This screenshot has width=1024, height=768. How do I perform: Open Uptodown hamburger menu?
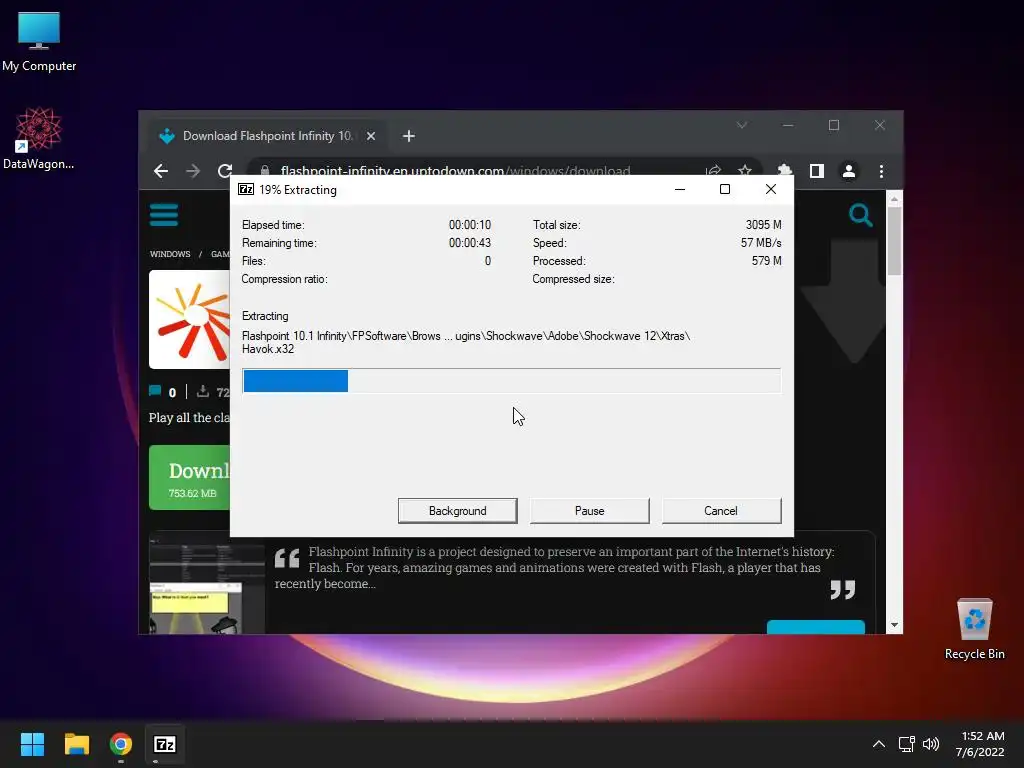pos(164,214)
